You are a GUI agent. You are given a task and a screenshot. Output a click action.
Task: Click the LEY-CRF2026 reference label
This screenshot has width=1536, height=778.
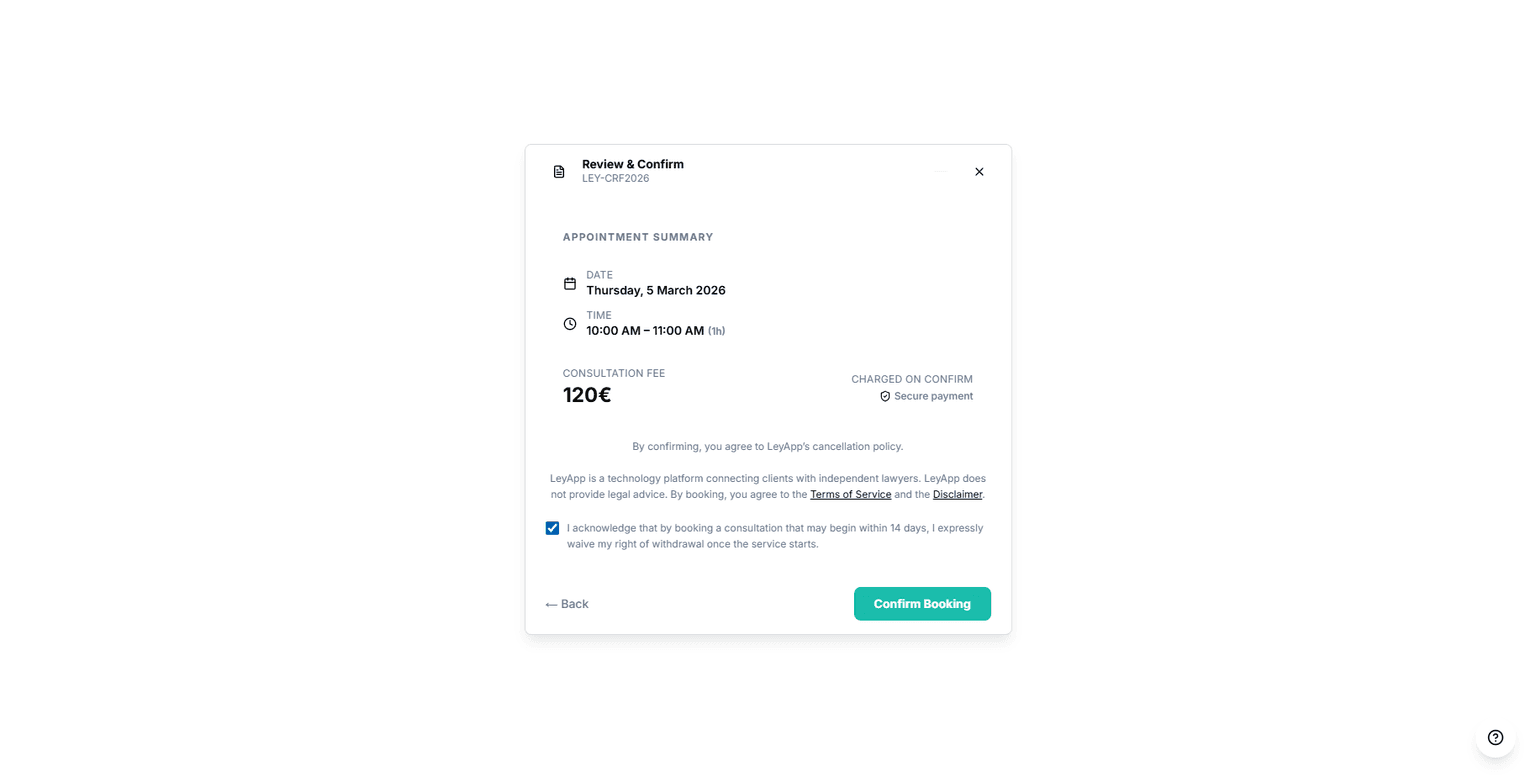click(617, 178)
